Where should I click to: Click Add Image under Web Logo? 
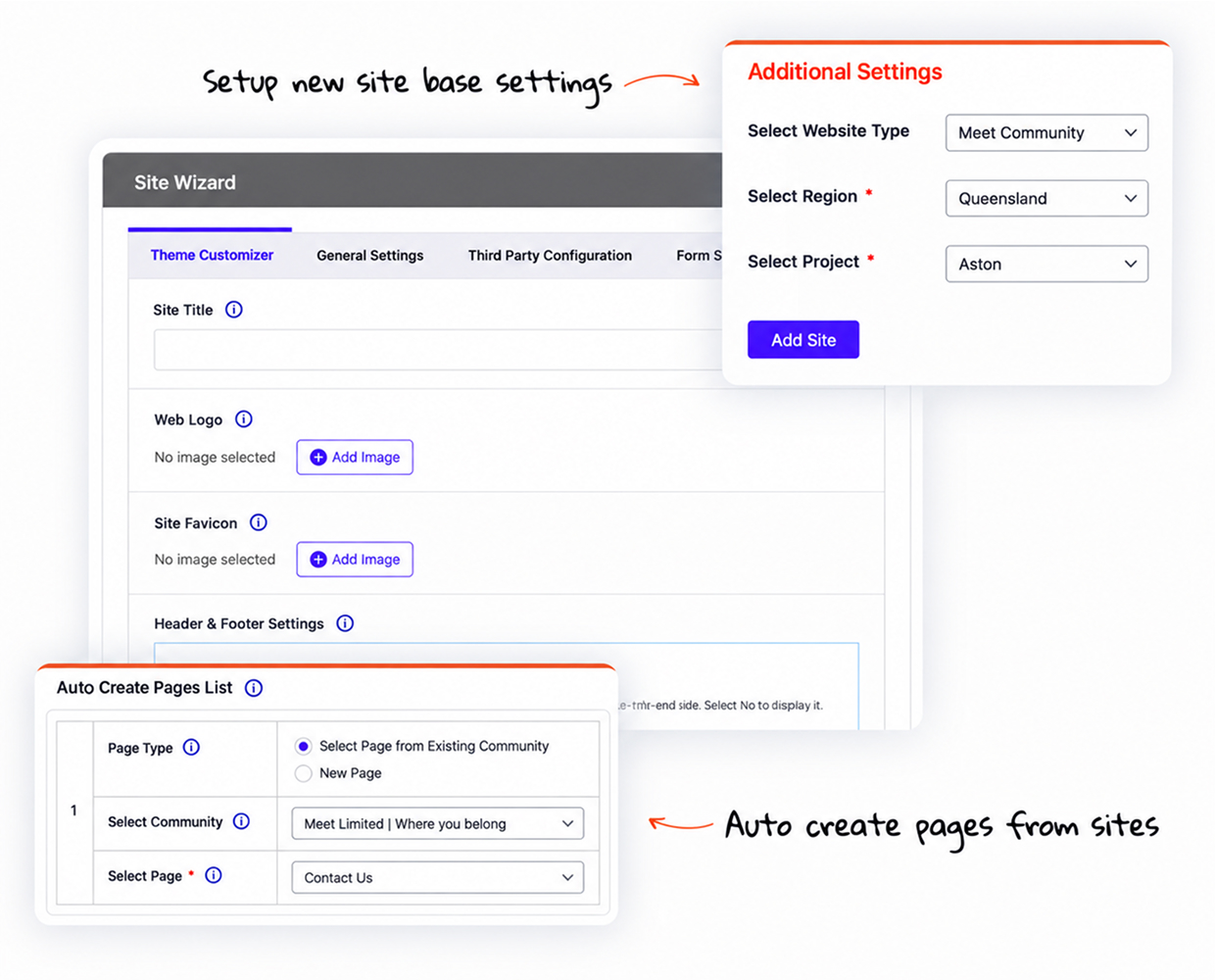(x=355, y=457)
